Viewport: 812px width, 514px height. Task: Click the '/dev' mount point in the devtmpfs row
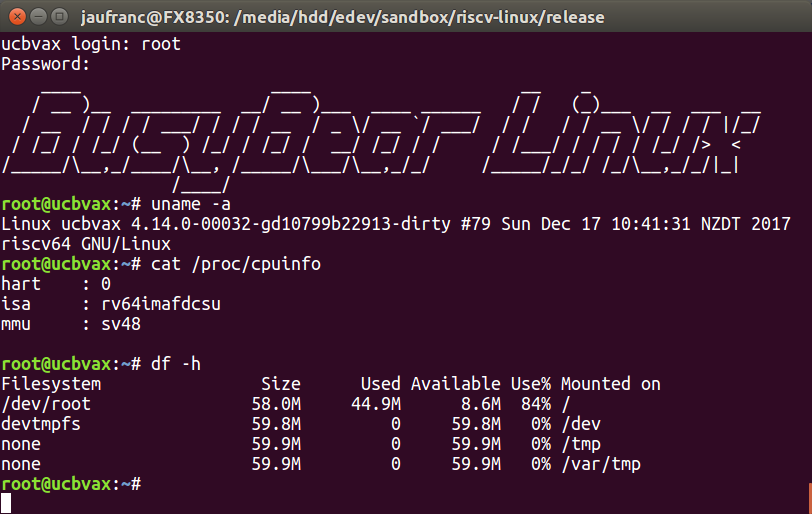click(x=581, y=424)
